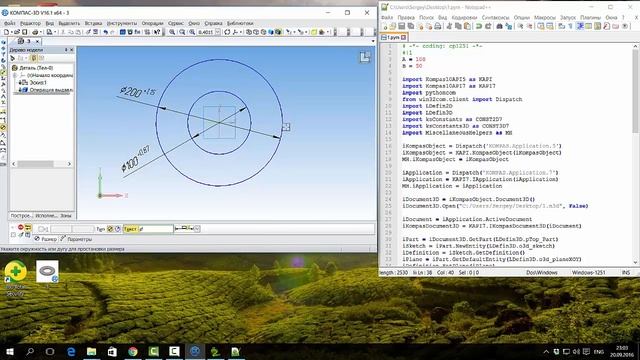The width and height of the screenshot is (640, 360).
Task: Open the zoom scale 0.4011 dropdown
Action: [218, 32]
